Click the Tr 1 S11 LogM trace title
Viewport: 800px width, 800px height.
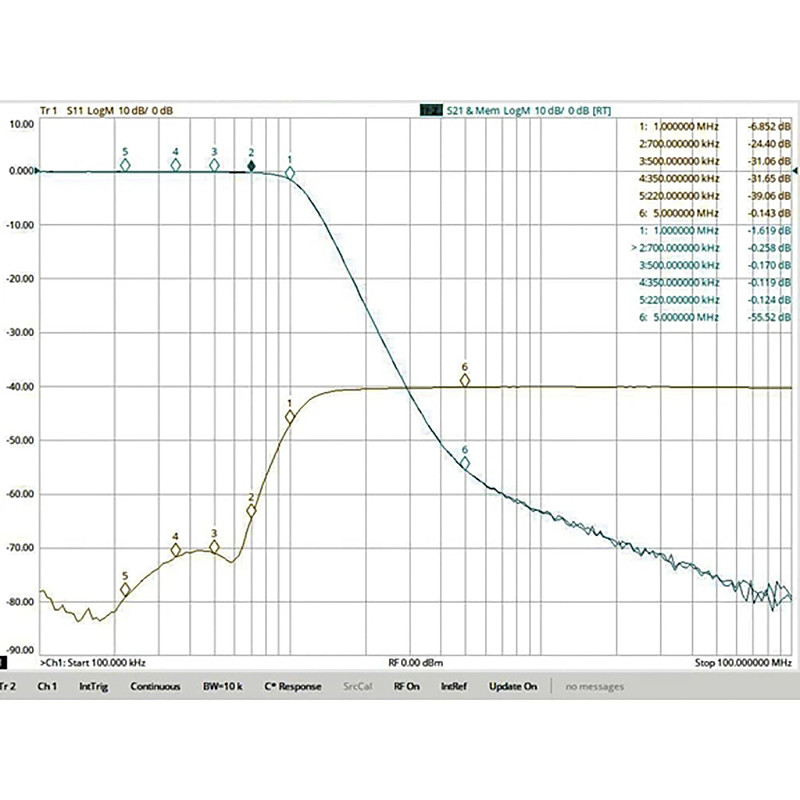[x=106, y=110]
